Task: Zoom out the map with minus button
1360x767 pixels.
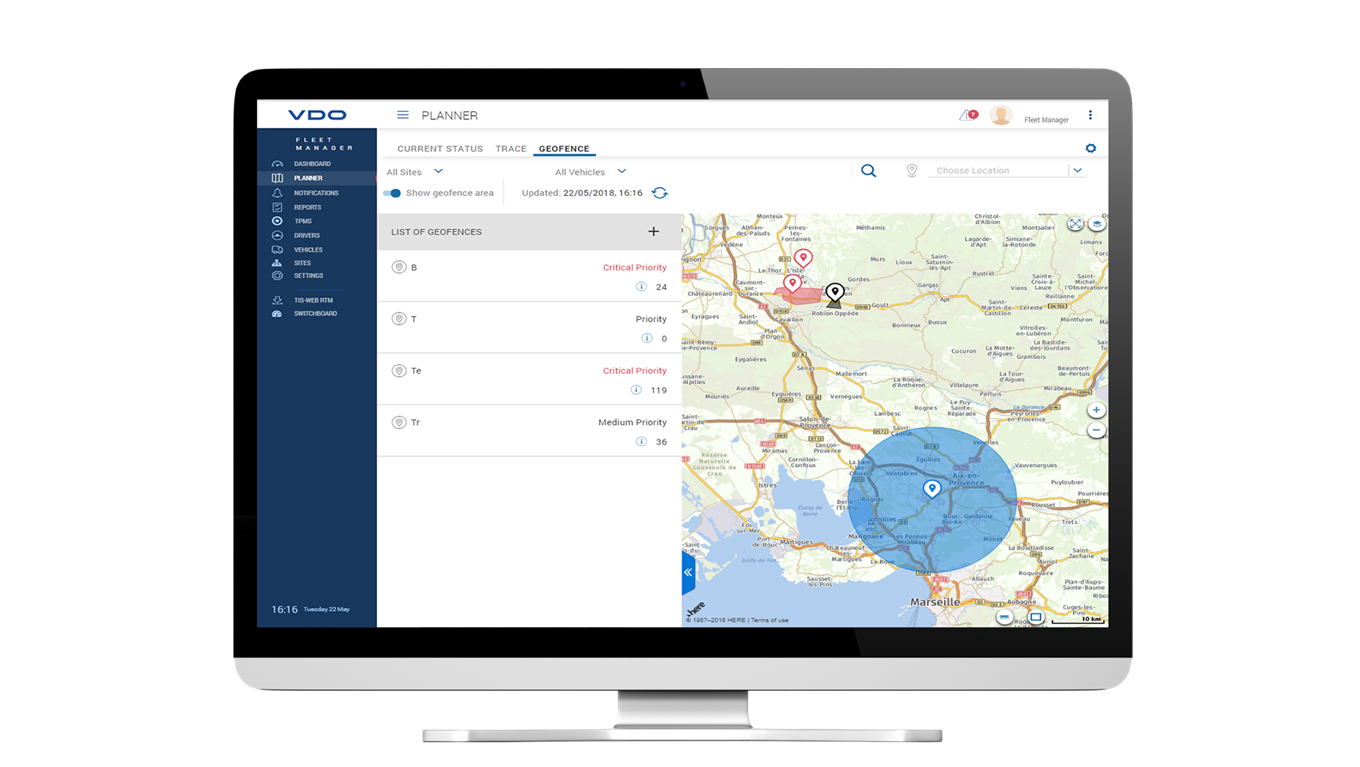Action: [x=1096, y=430]
